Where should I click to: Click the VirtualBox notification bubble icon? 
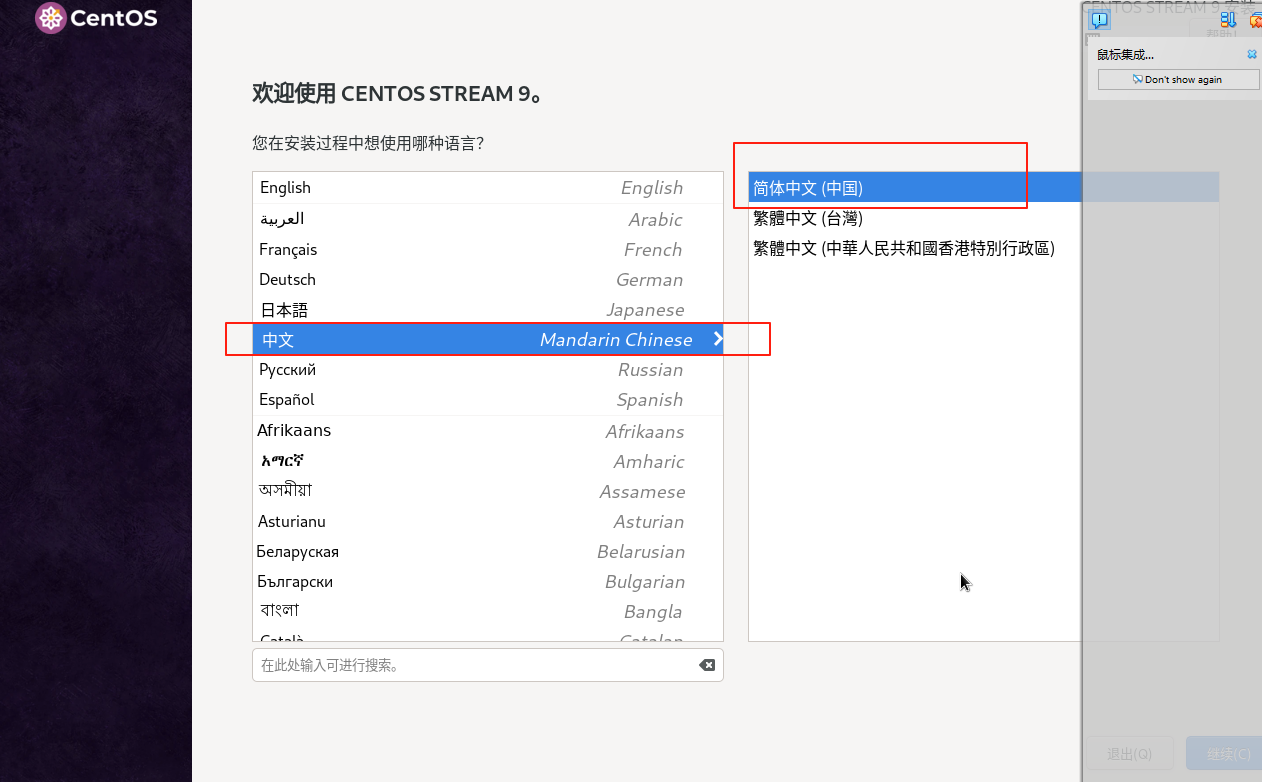click(1100, 19)
